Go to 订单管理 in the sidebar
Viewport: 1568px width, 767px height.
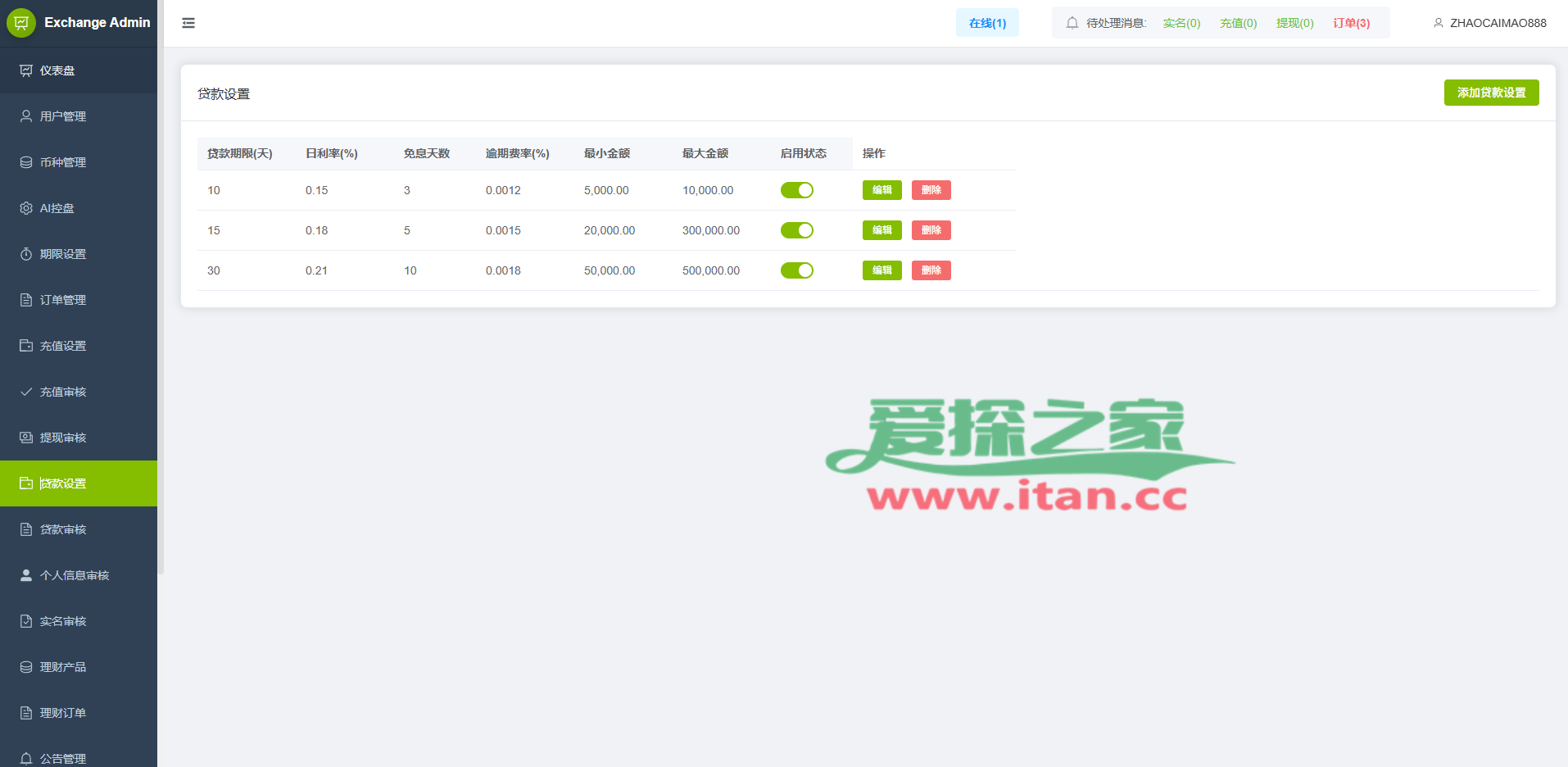tap(63, 300)
